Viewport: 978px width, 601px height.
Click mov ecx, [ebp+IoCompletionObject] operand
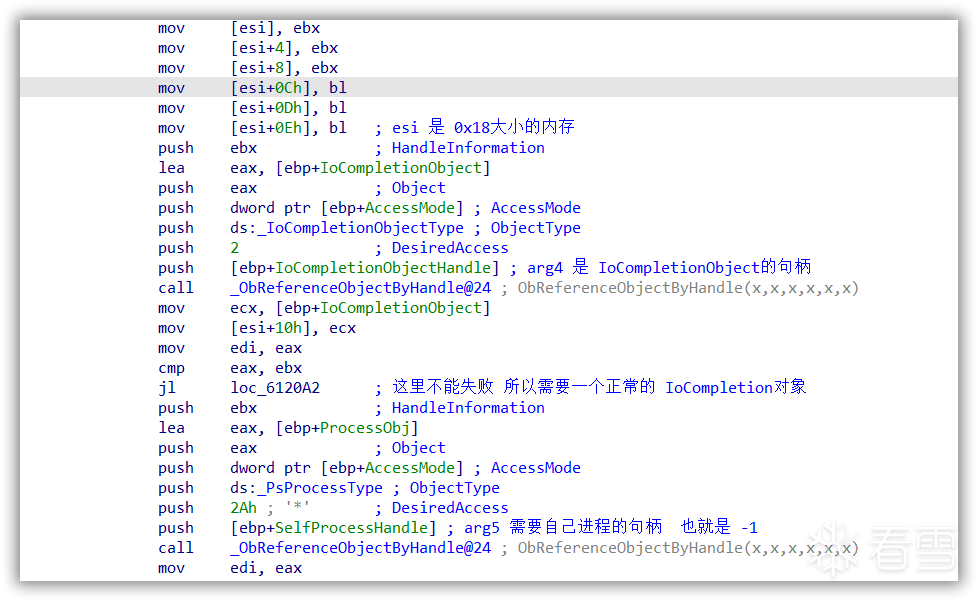click(361, 307)
